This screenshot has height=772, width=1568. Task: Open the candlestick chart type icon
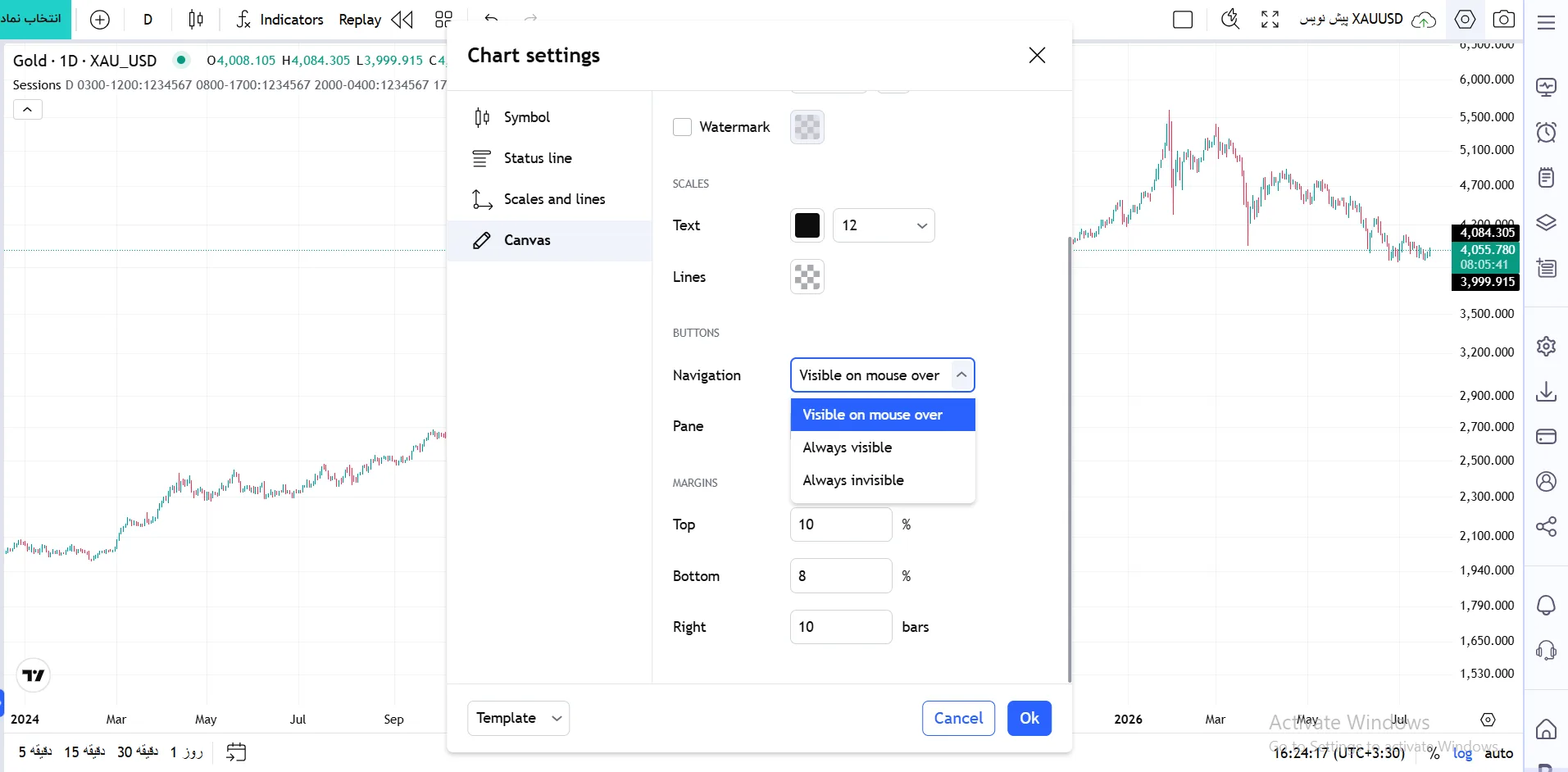[196, 20]
